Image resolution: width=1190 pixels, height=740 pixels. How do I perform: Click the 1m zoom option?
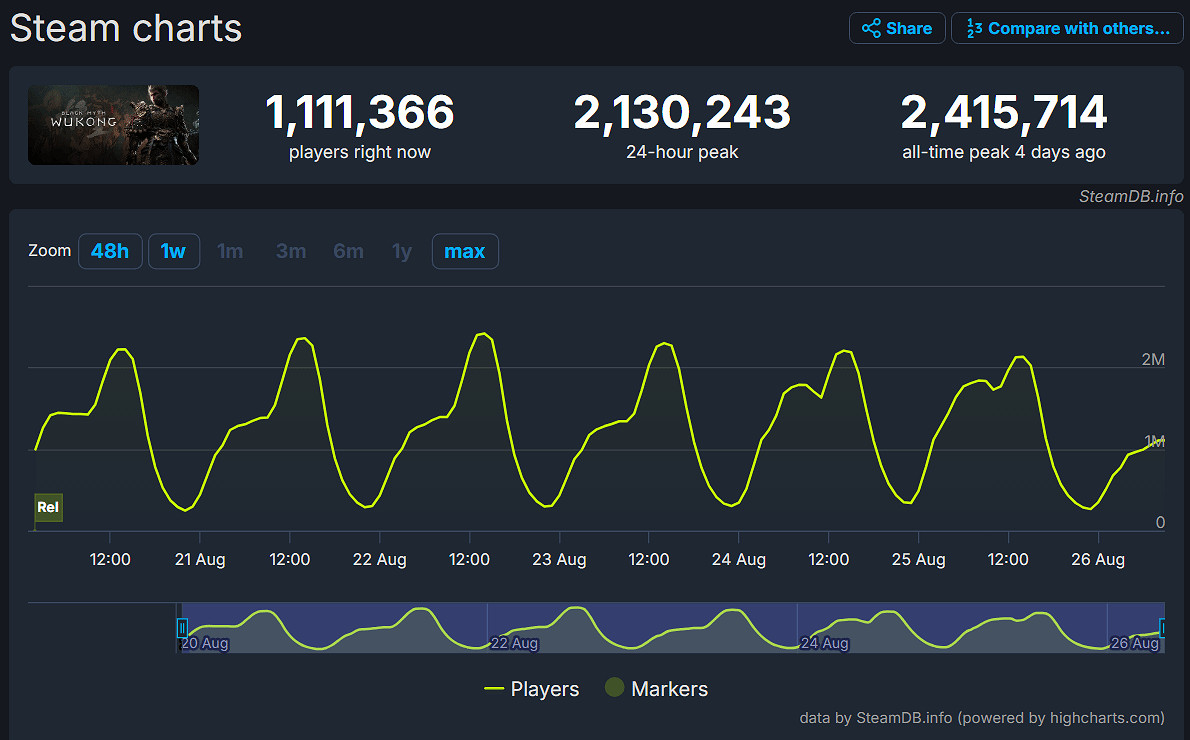tap(230, 251)
